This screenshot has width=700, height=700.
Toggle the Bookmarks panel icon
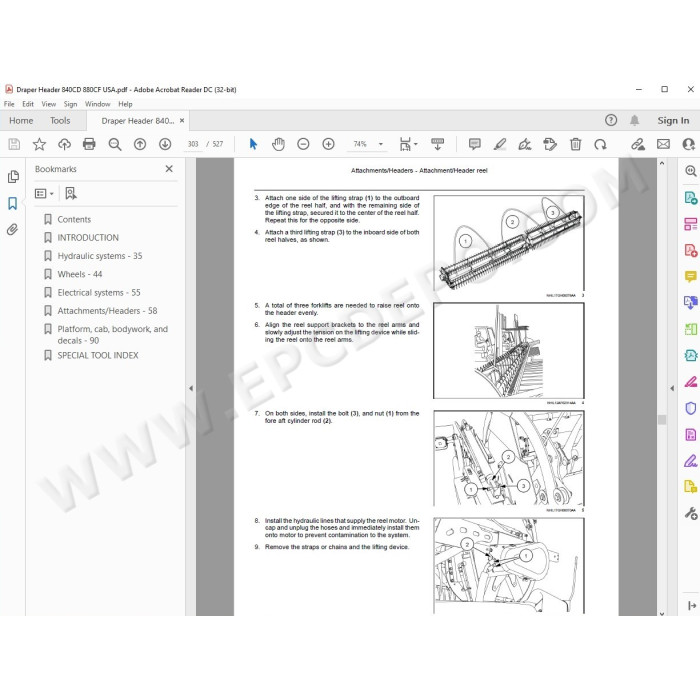pyautogui.click(x=12, y=203)
